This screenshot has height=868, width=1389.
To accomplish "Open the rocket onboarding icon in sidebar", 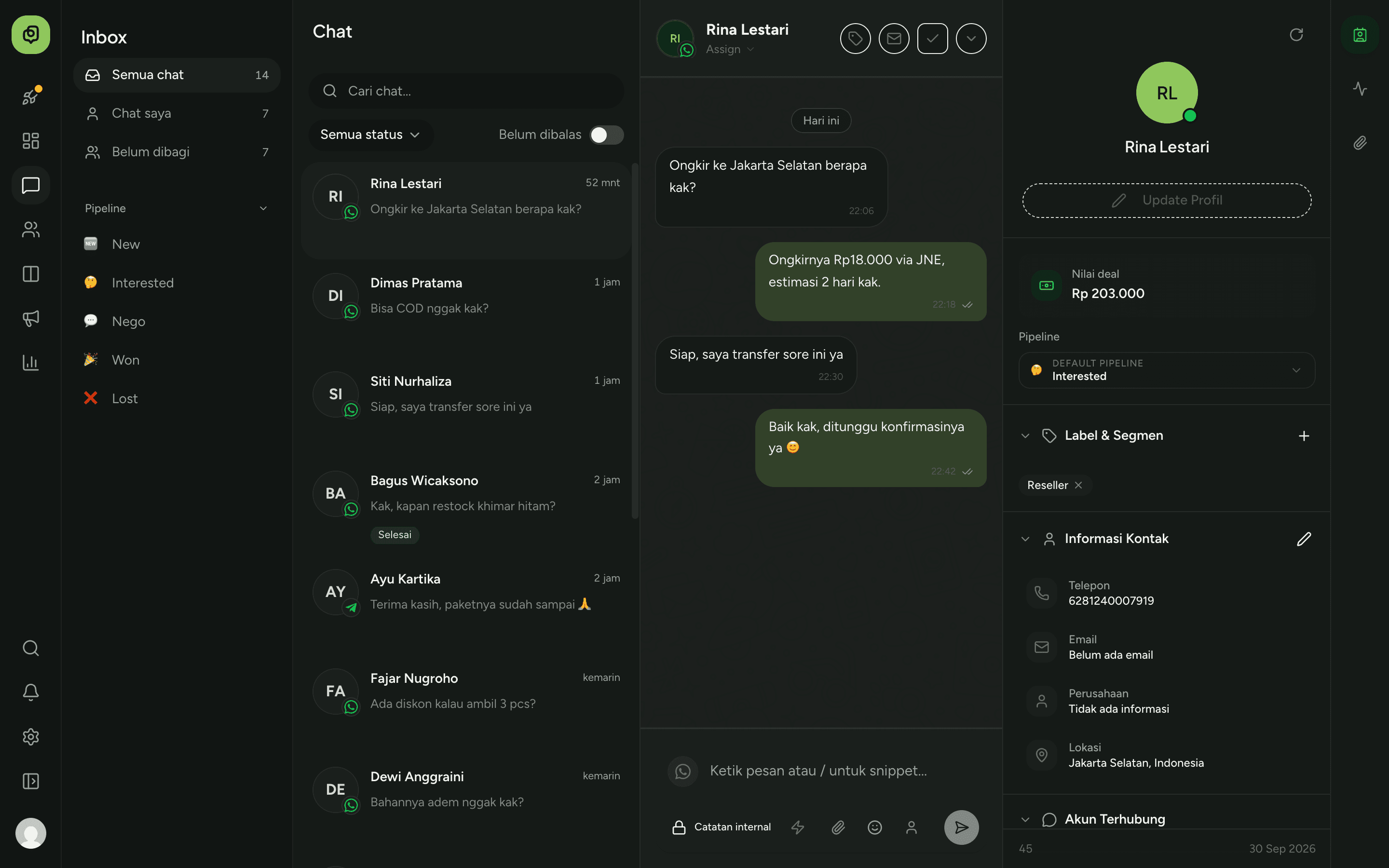I will pyautogui.click(x=30, y=96).
